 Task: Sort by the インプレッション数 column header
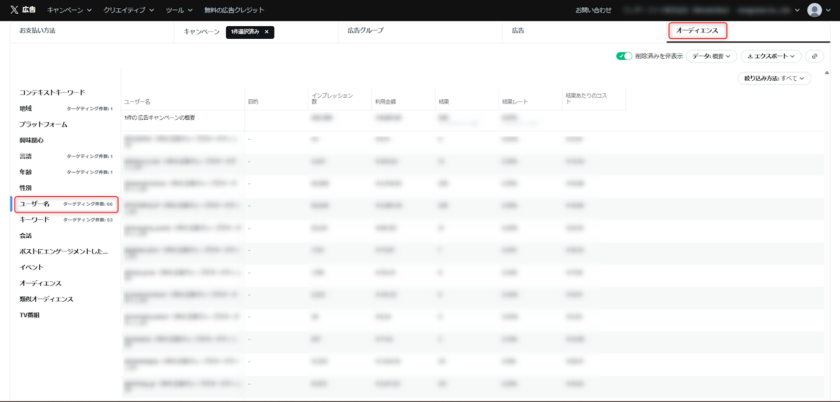[332, 98]
